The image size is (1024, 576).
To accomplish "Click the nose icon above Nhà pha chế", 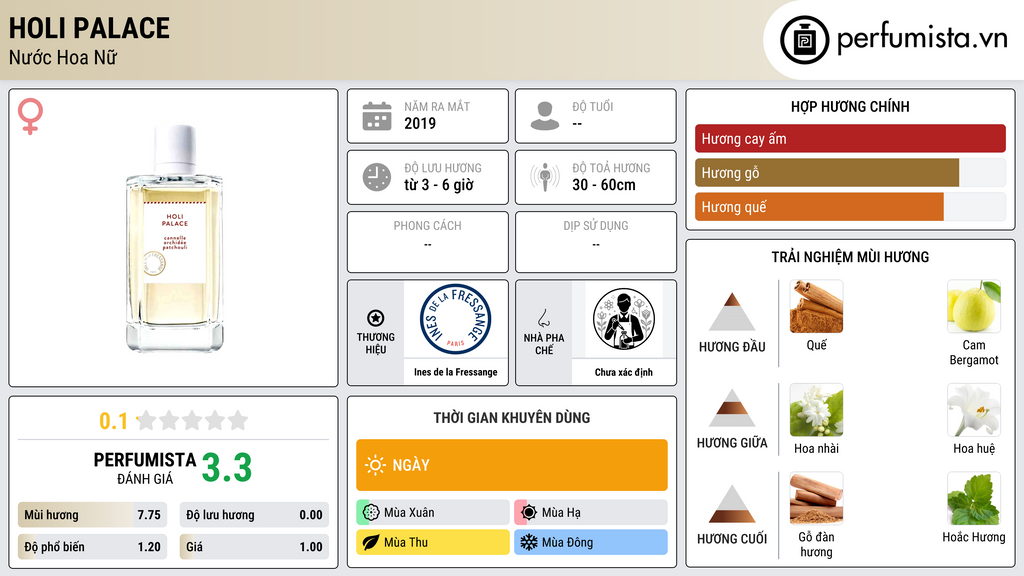I will (x=543, y=318).
